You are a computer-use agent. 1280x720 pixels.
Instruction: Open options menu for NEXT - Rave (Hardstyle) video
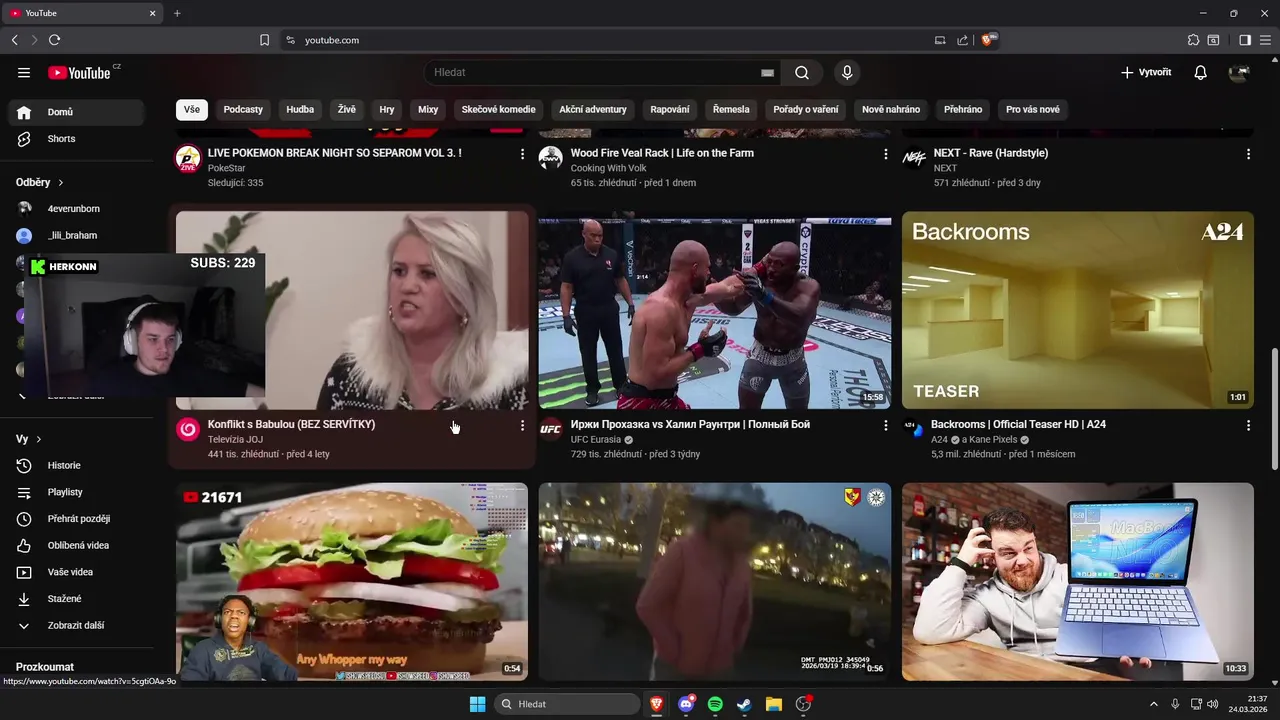[x=1248, y=154]
